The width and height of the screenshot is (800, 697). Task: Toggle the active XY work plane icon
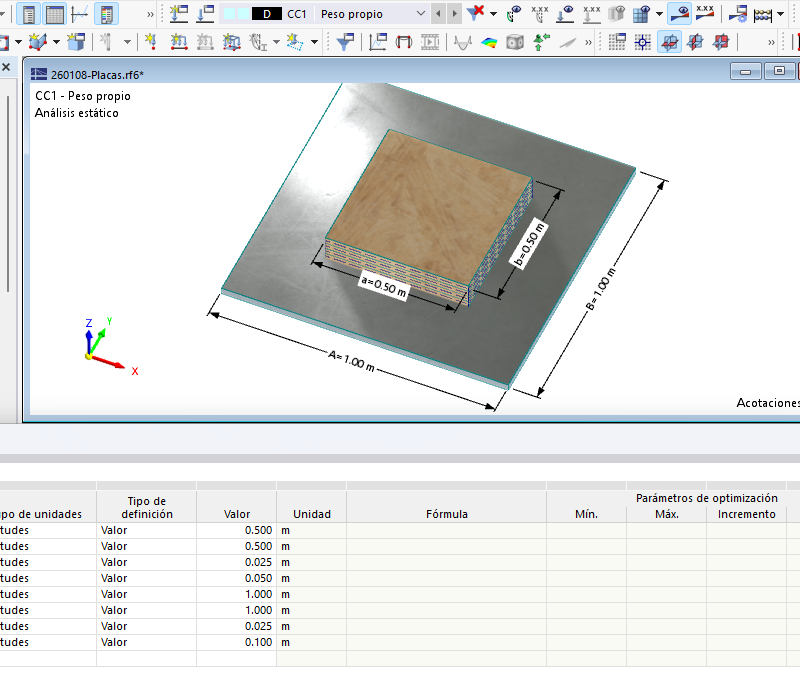coord(669,42)
